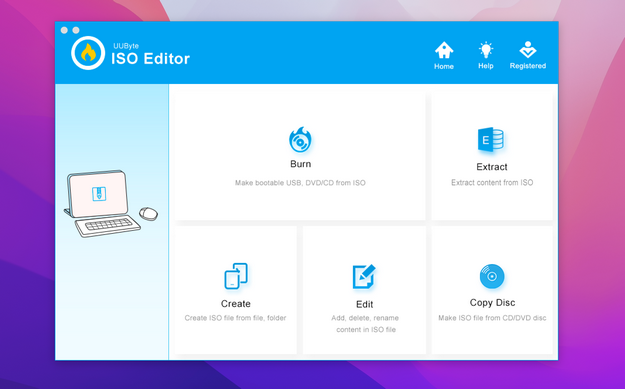Select the Edit label
The image size is (625, 389).
tap(364, 304)
